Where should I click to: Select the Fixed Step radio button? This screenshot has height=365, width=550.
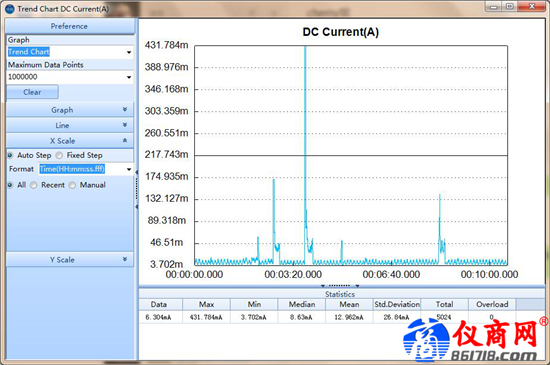coord(59,155)
